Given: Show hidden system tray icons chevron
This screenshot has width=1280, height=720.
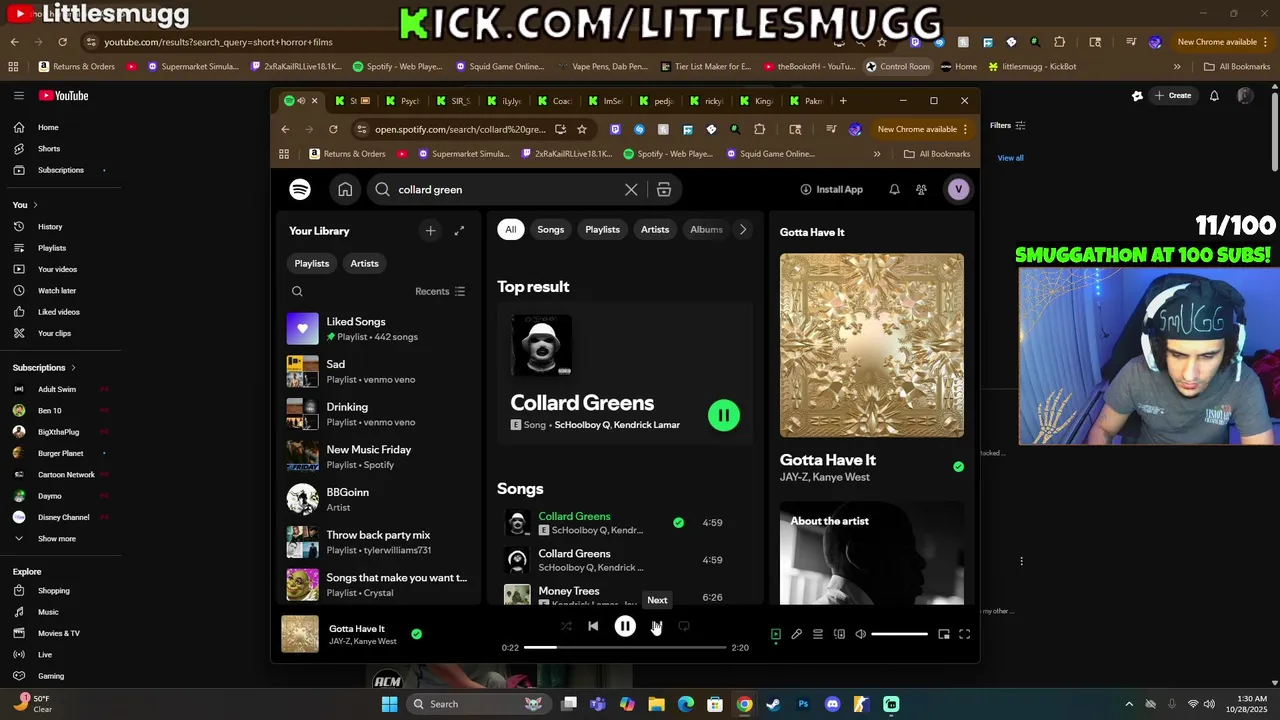Looking at the screenshot, I should click(x=1129, y=704).
